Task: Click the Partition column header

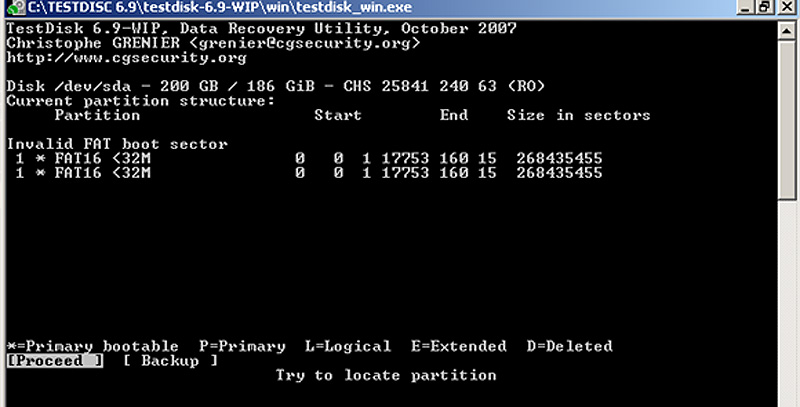Action: click(97, 115)
